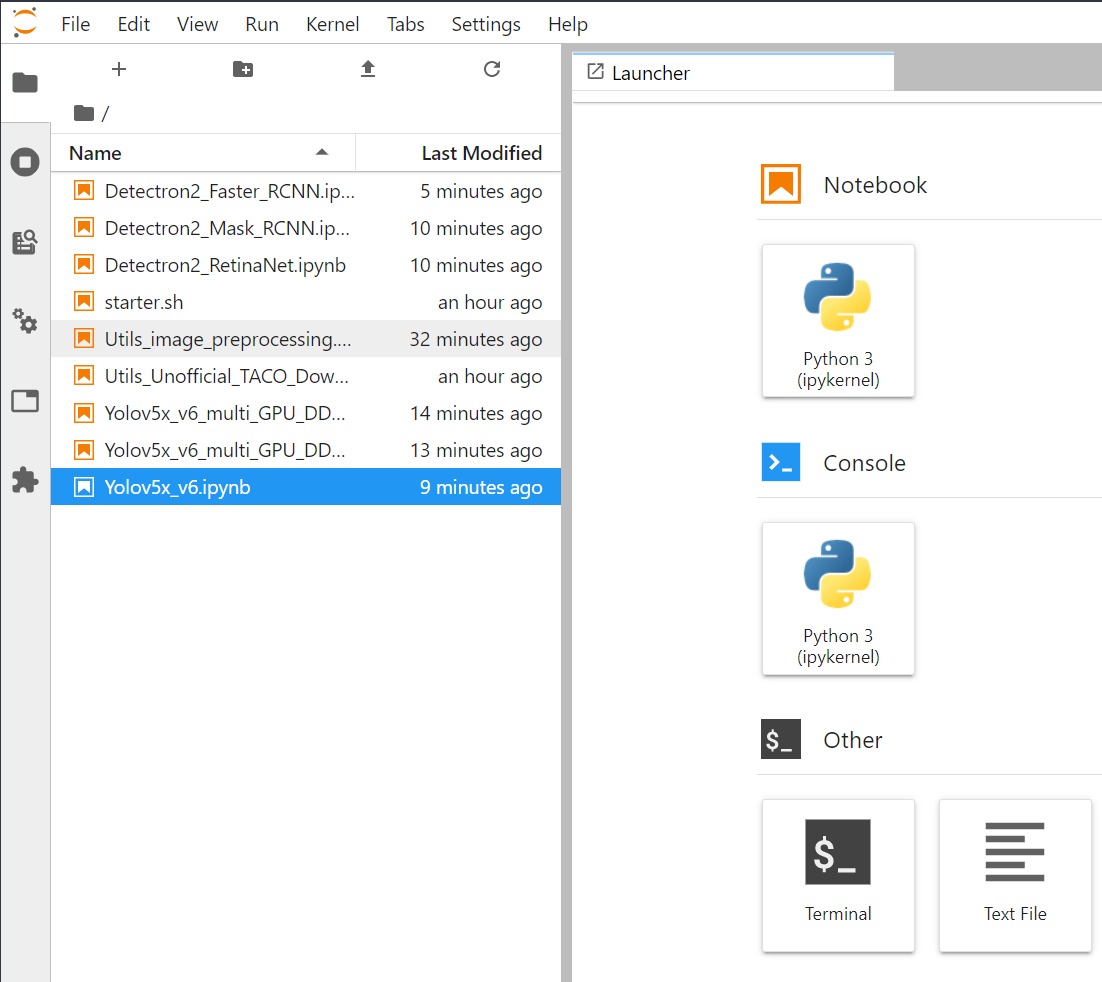The height and width of the screenshot is (982, 1102).
Task: Click the New Launcher plus button
Action: point(119,69)
